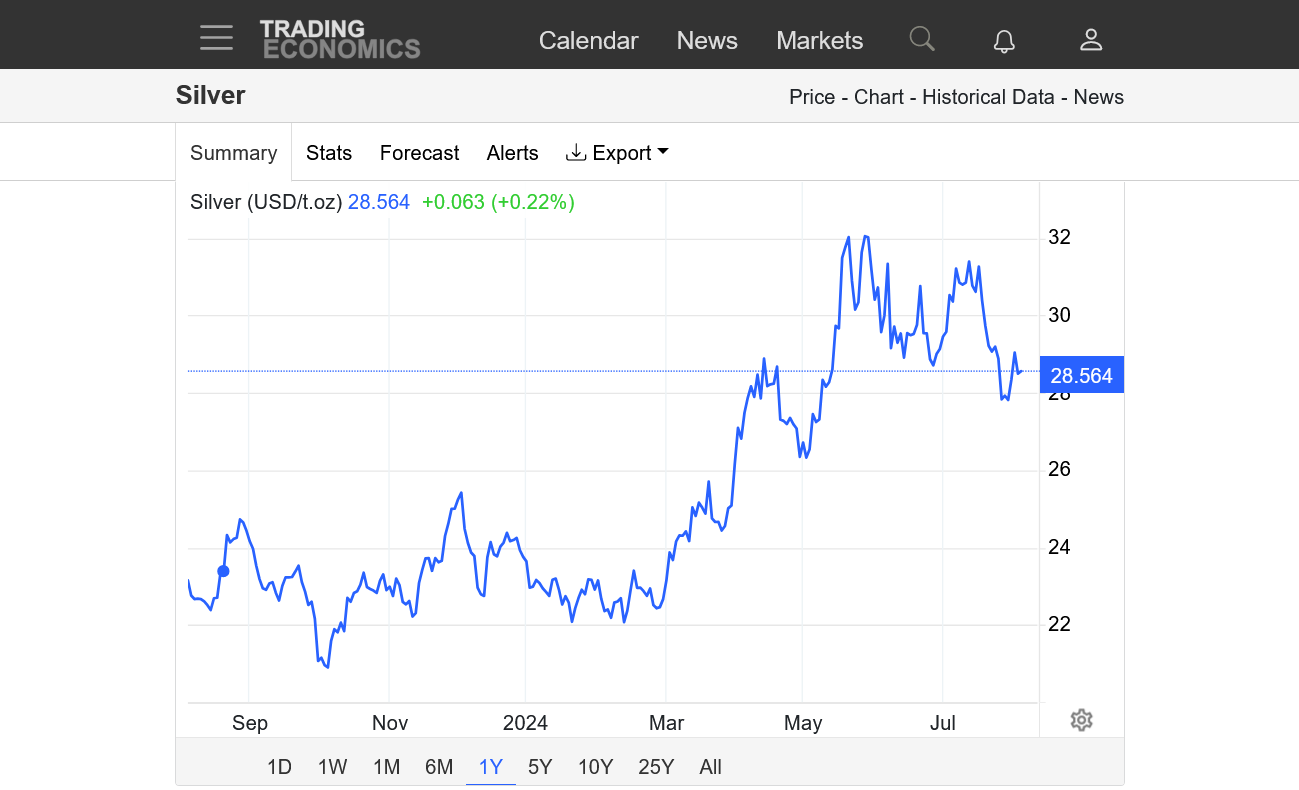This screenshot has width=1299, height=790.
Task: Open notifications bell icon
Action: [x=1004, y=40]
